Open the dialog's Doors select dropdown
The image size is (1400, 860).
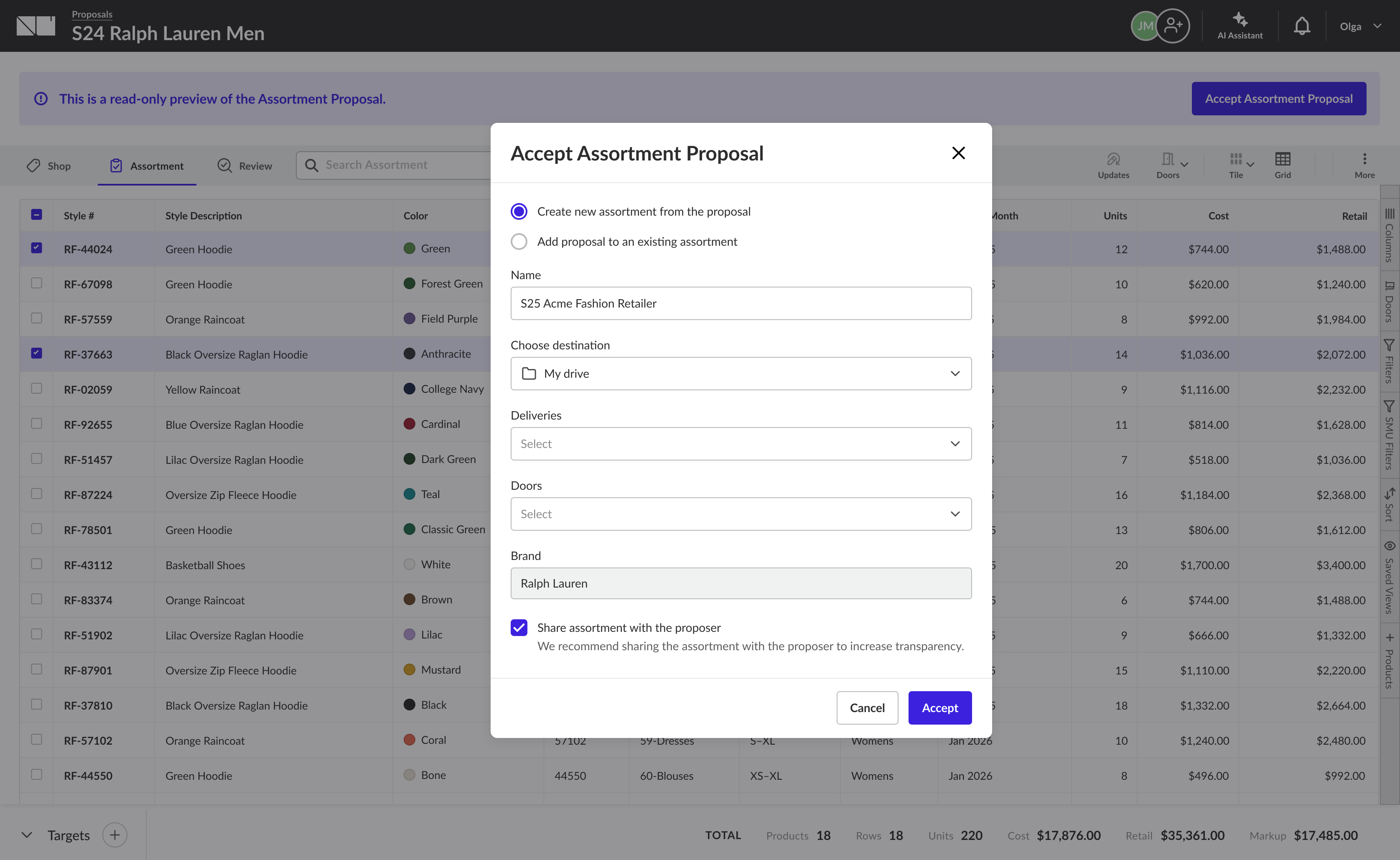741,514
